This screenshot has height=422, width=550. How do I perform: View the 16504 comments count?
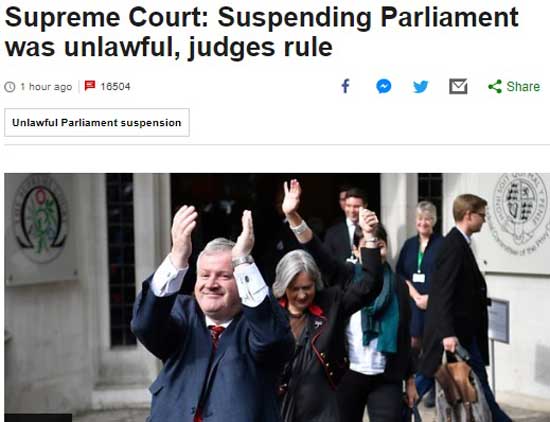click(115, 86)
